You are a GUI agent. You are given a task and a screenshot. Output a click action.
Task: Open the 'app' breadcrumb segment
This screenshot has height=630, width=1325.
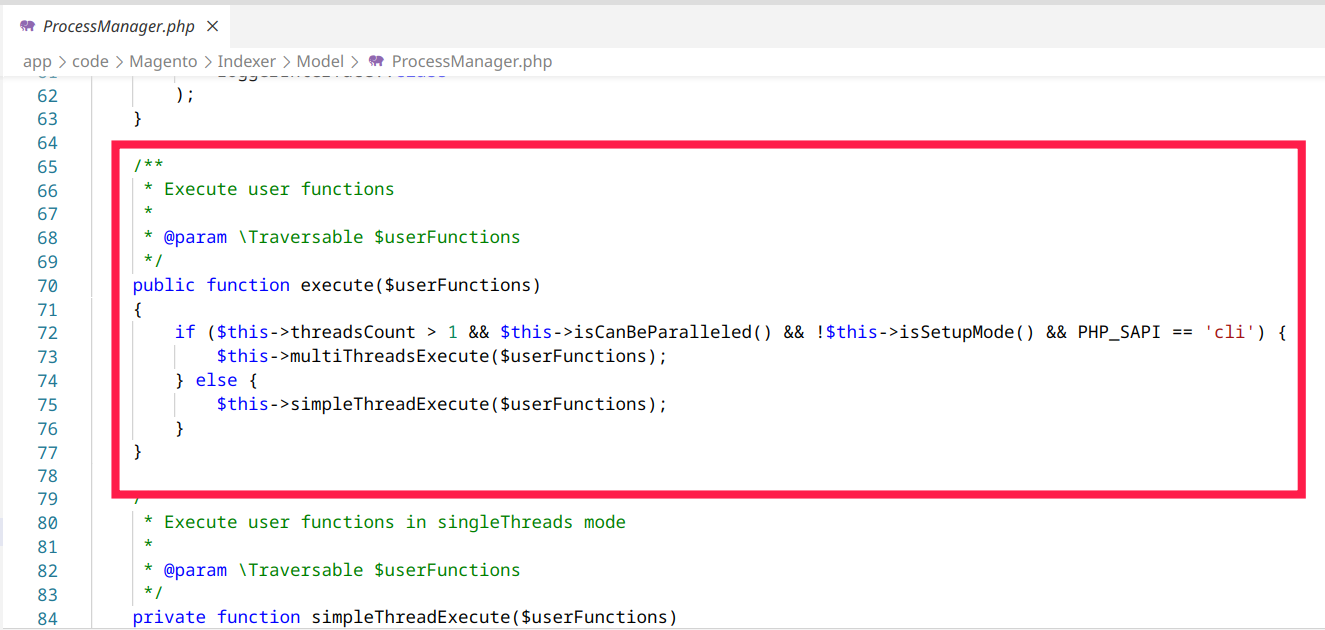(37, 62)
